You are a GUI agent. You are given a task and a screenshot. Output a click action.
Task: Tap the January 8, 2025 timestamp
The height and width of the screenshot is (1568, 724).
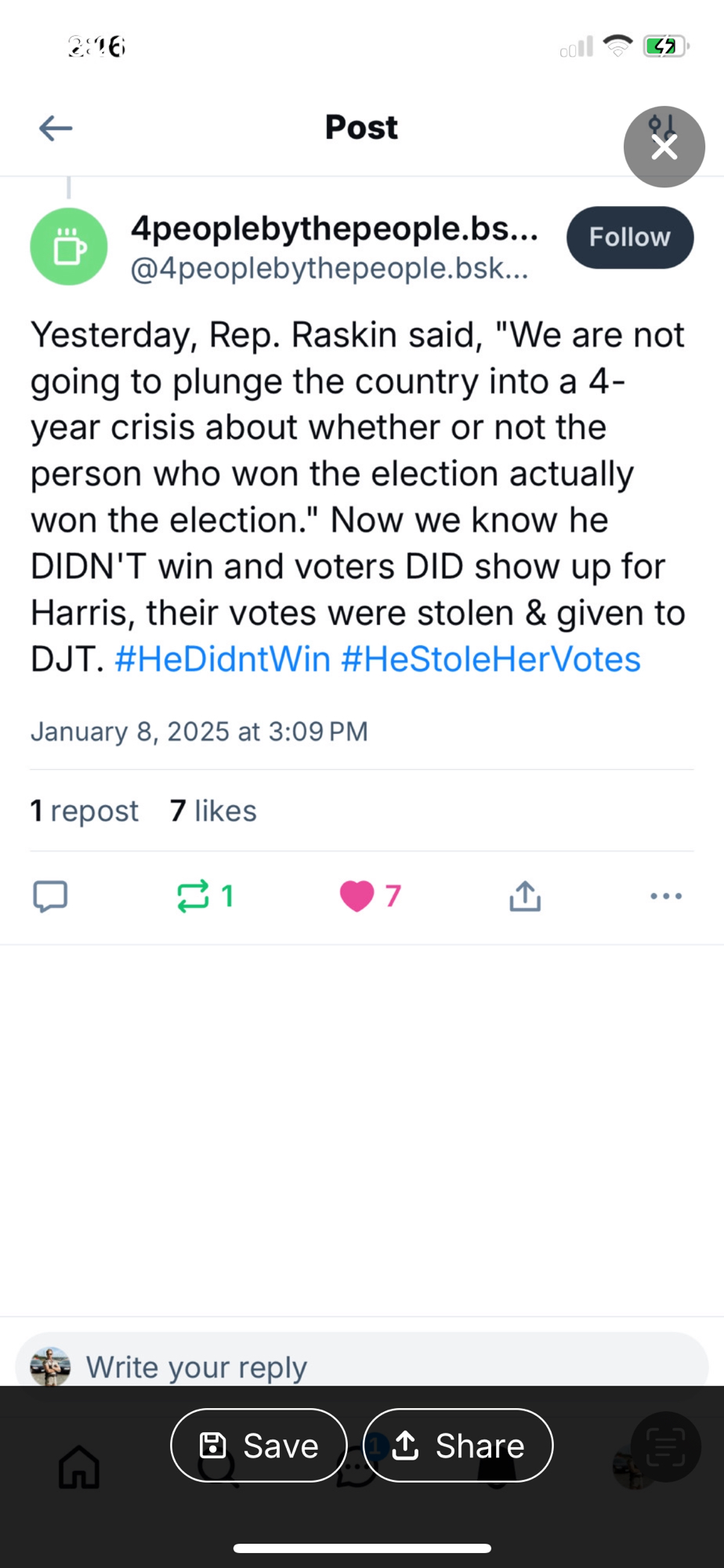199,731
